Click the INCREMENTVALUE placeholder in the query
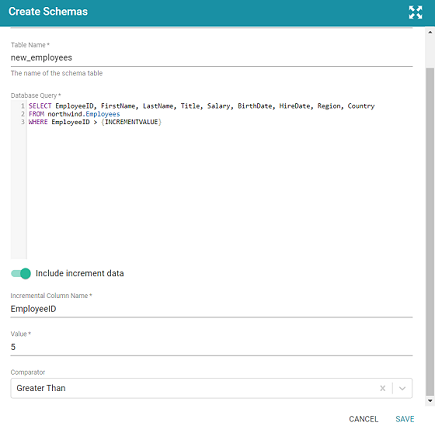 [131, 122]
